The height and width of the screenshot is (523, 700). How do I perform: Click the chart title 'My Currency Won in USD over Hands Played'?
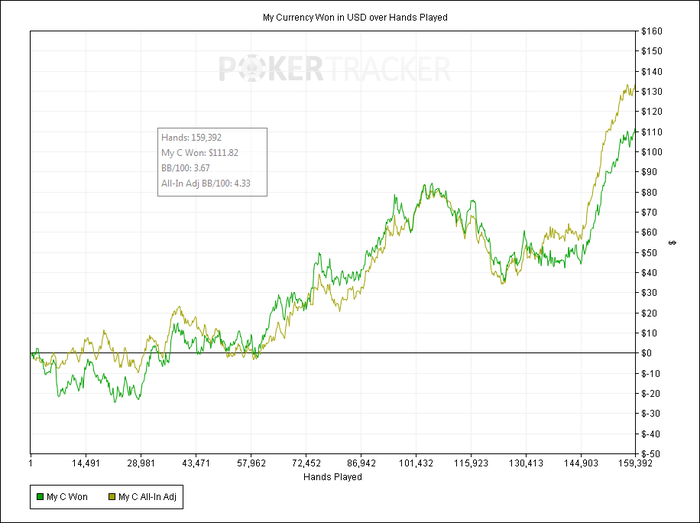(355, 17)
